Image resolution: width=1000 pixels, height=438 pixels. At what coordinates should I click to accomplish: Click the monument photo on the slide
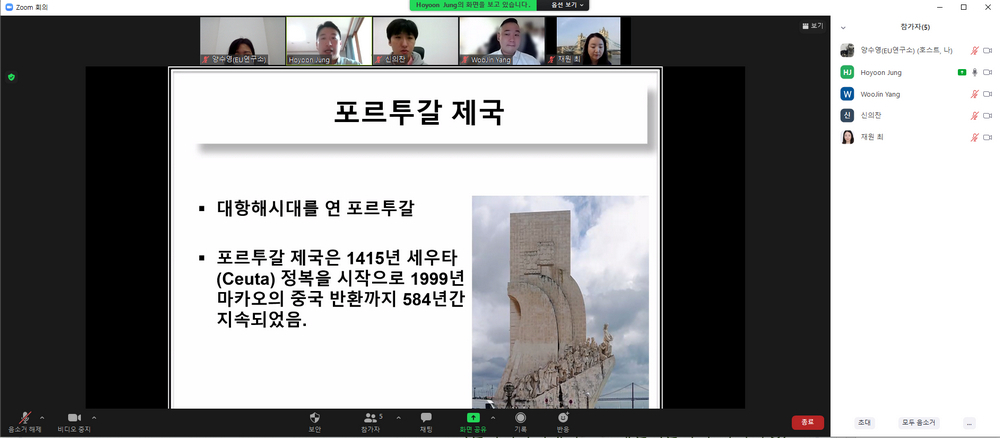tap(560, 302)
